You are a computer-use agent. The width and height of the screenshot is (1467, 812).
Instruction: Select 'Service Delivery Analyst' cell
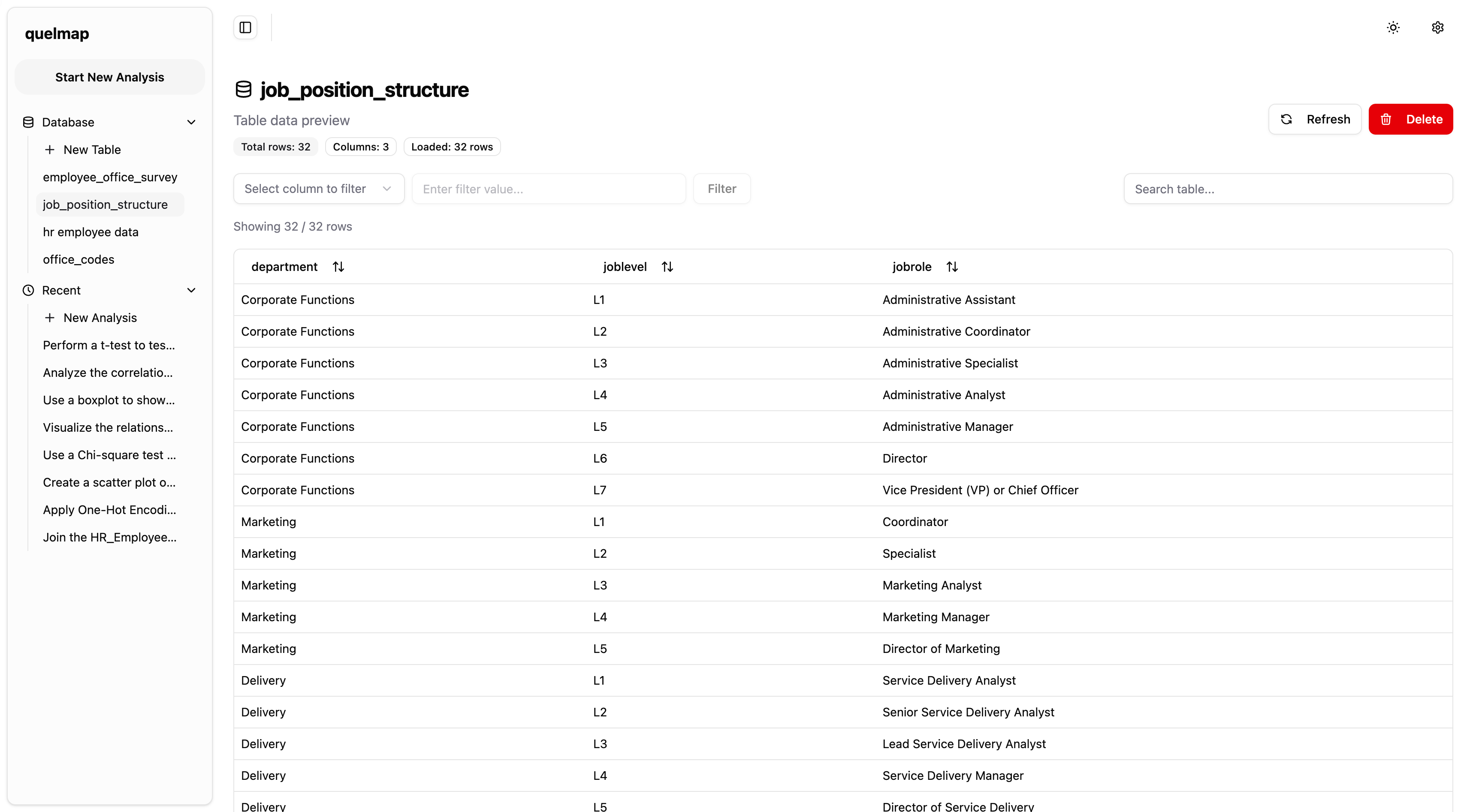(x=949, y=680)
